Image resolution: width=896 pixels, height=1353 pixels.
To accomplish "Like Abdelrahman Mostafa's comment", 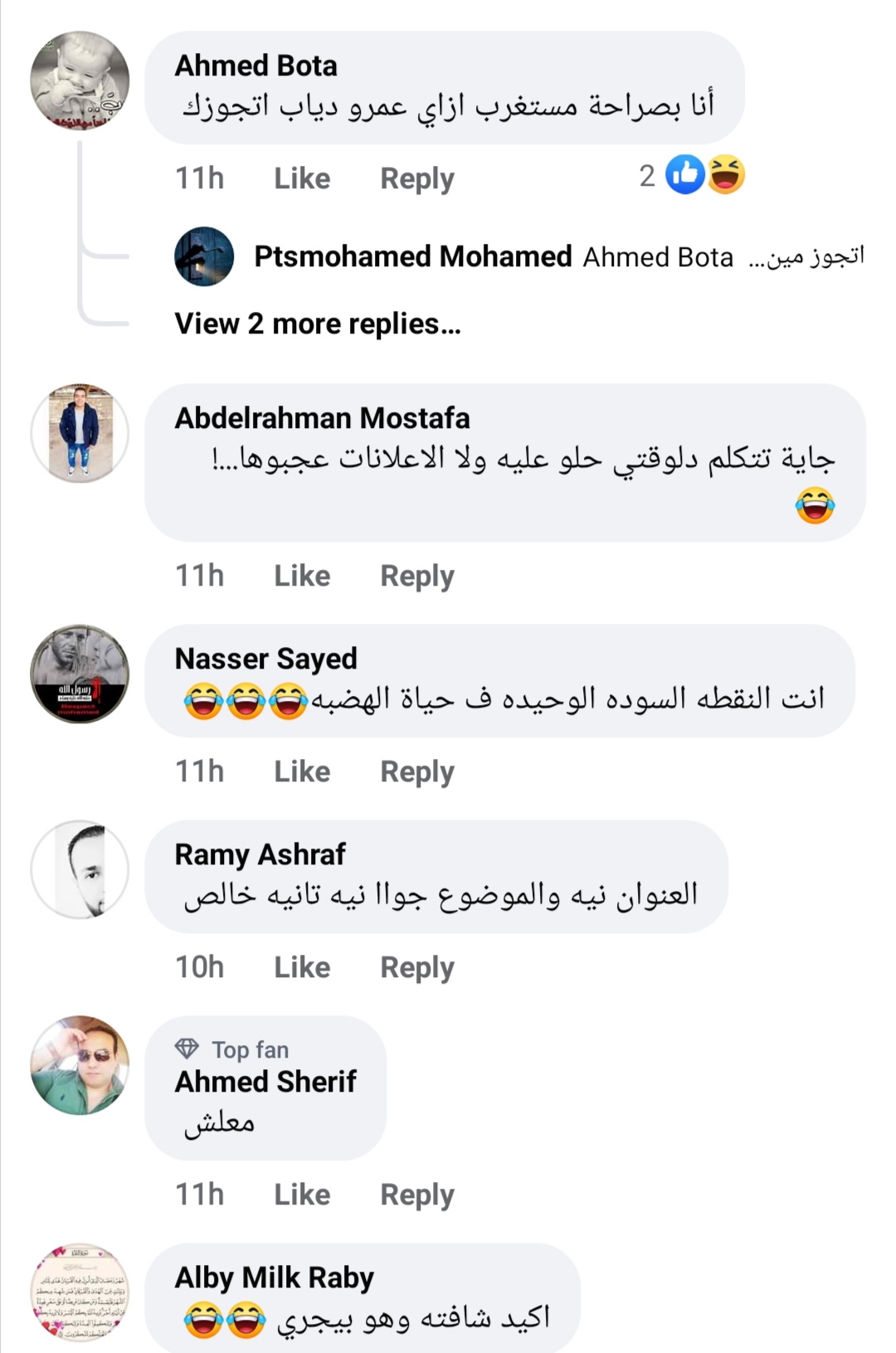I will coord(302,576).
